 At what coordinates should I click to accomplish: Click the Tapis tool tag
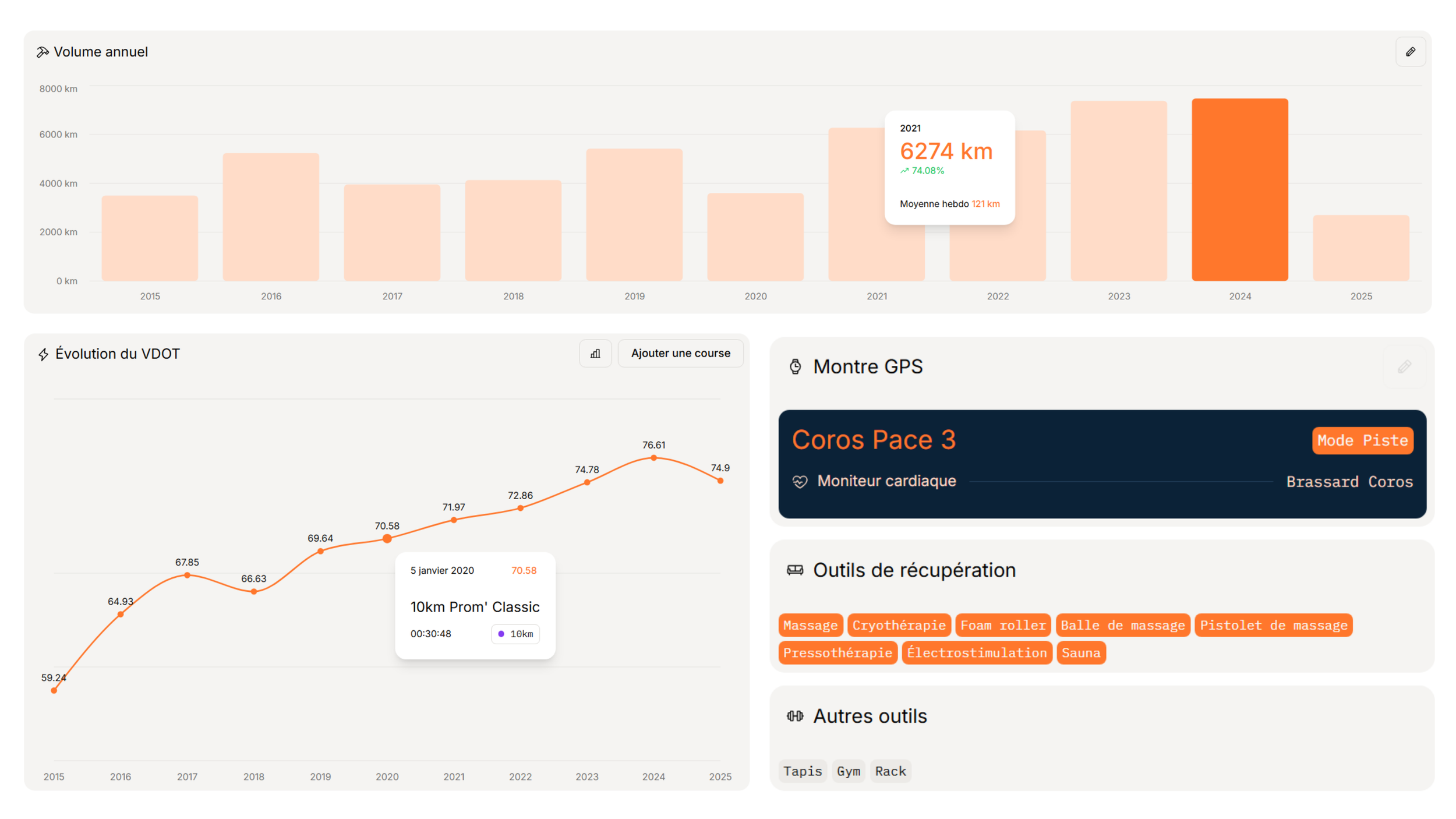[x=802, y=771]
